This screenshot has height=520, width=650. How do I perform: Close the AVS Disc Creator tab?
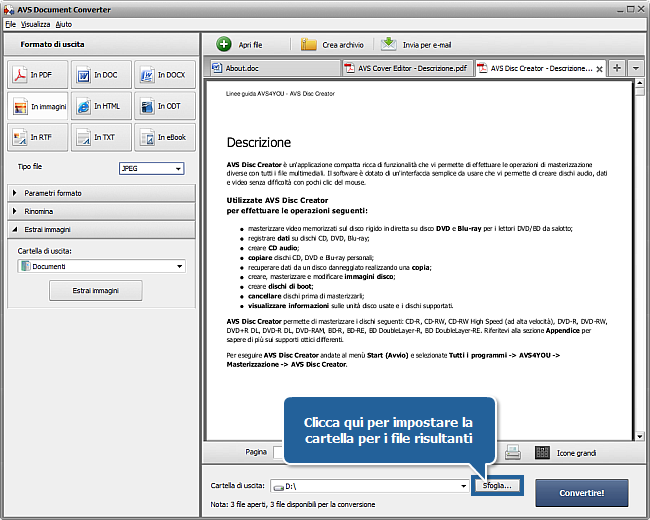[x=599, y=69]
